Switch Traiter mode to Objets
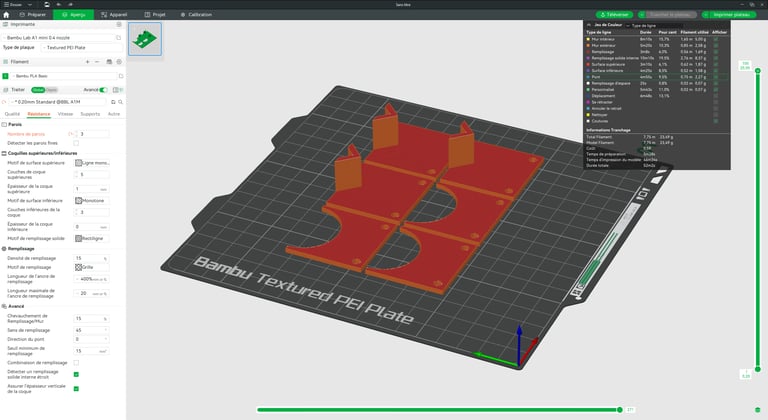 coord(51,90)
